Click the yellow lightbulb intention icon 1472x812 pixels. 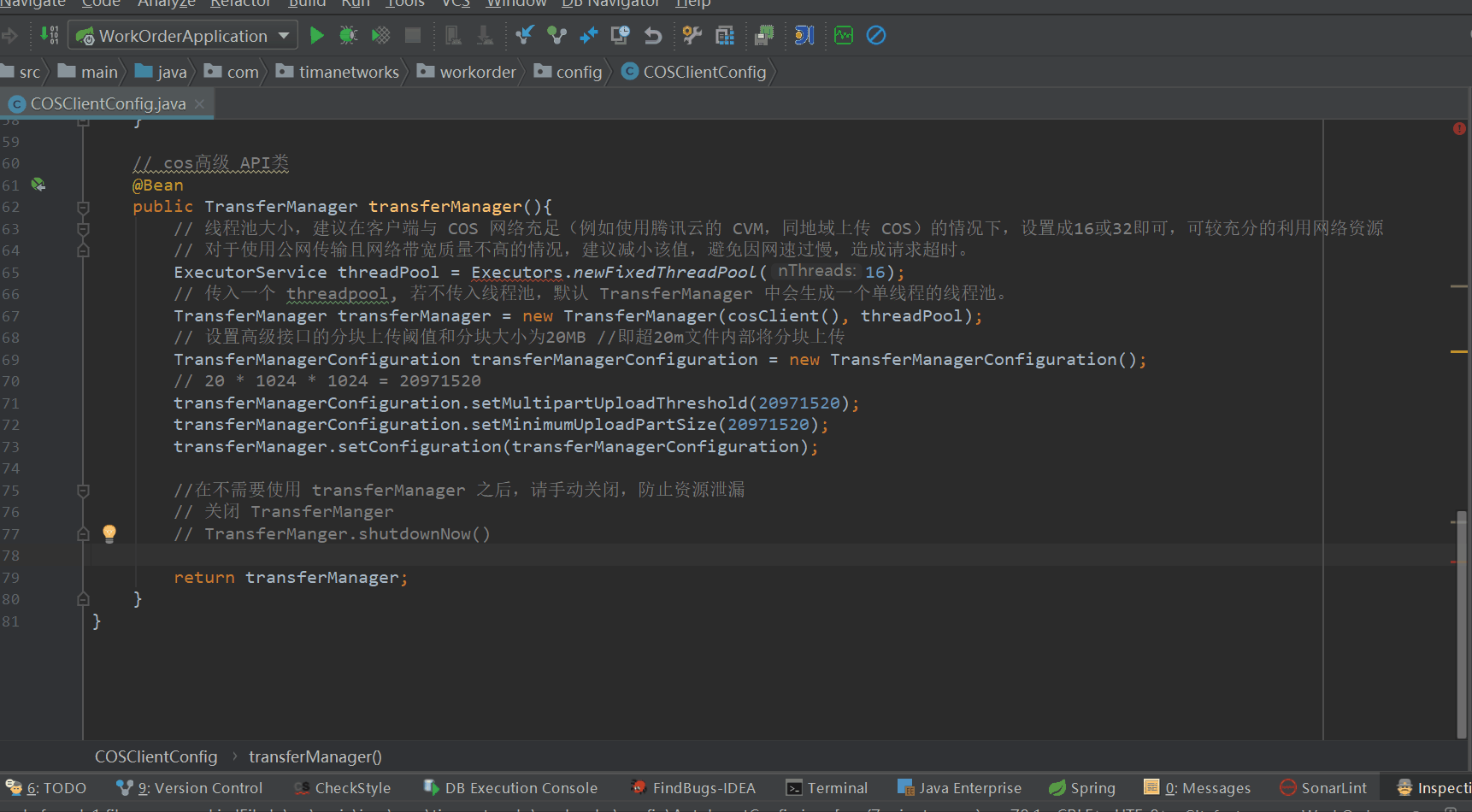[x=109, y=534]
